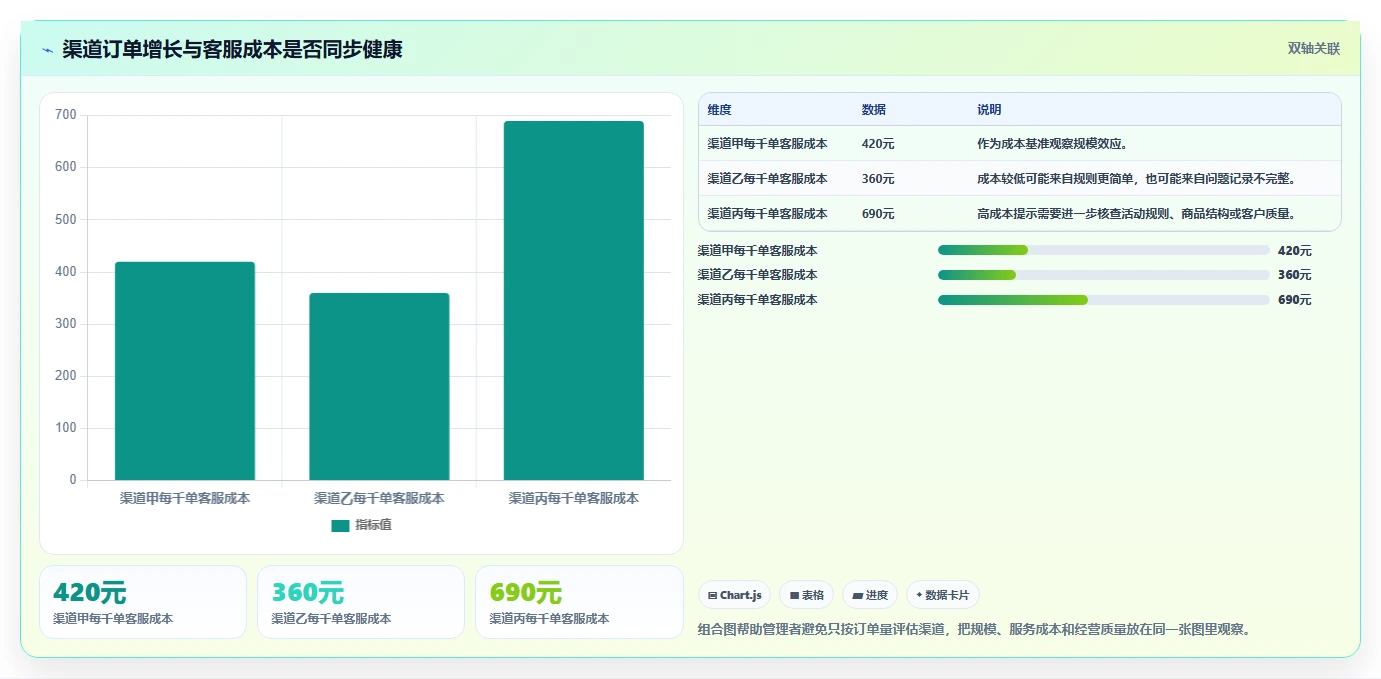Click the 渠道甲每千单客服成本 label on the chart's x-axis

185,498
